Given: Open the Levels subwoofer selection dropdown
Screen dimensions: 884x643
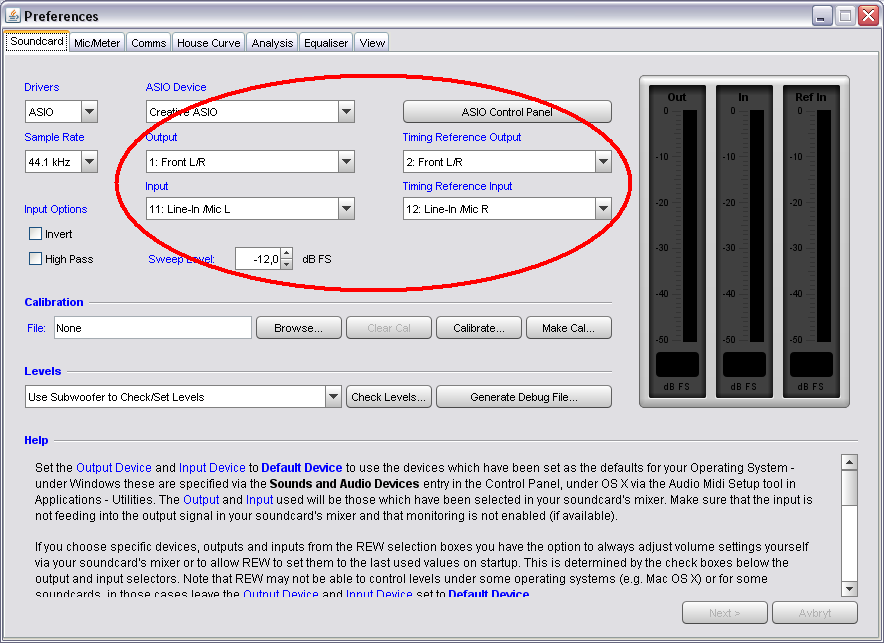Looking at the screenshot, I should tap(334, 397).
